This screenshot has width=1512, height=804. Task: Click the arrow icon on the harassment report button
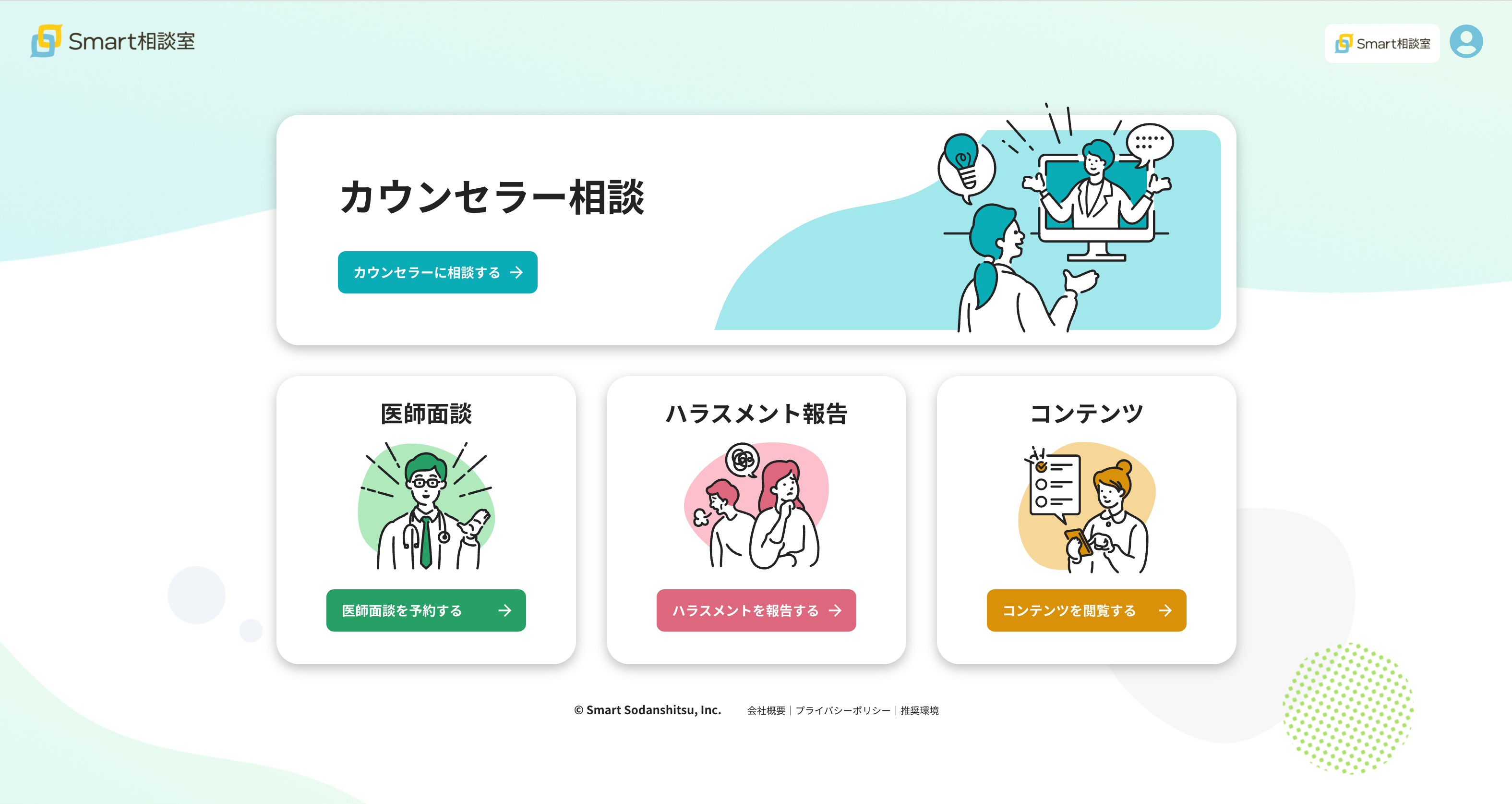(835, 611)
